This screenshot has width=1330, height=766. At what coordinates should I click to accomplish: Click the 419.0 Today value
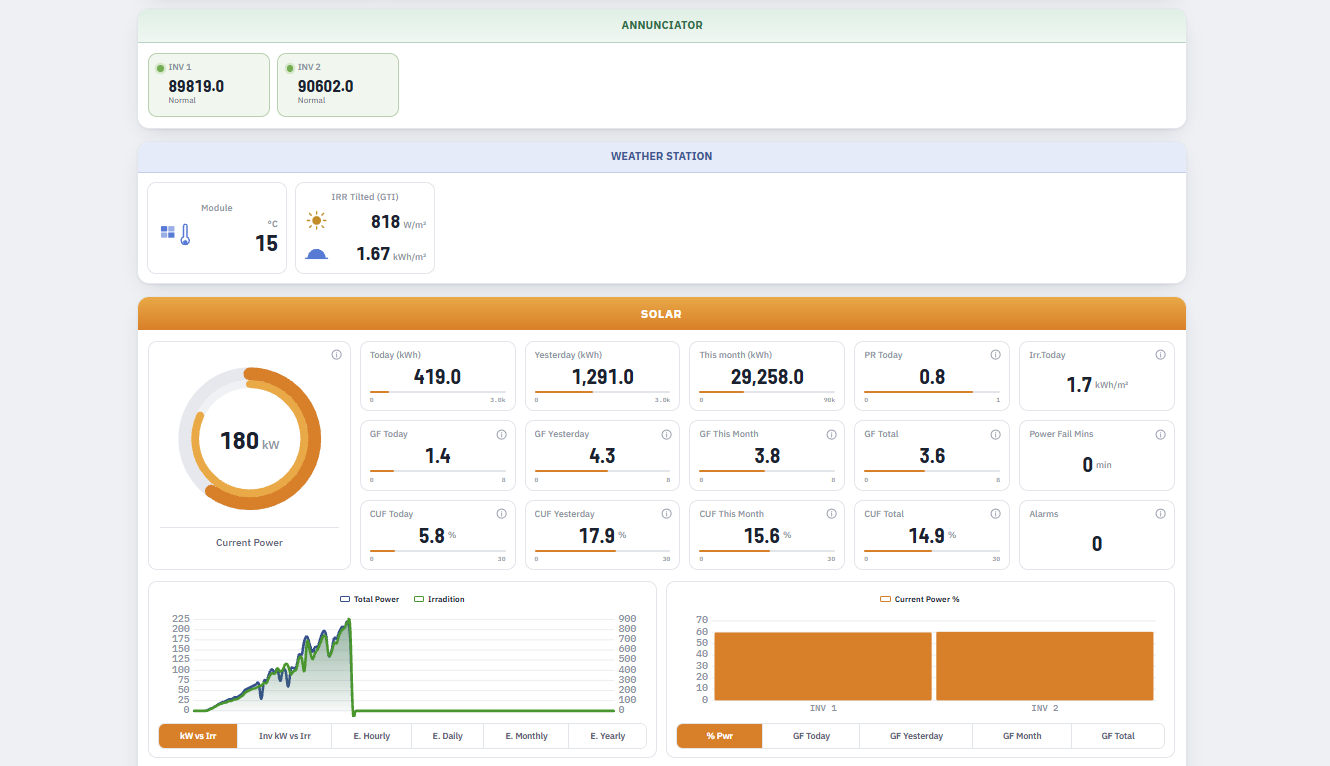point(438,377)
